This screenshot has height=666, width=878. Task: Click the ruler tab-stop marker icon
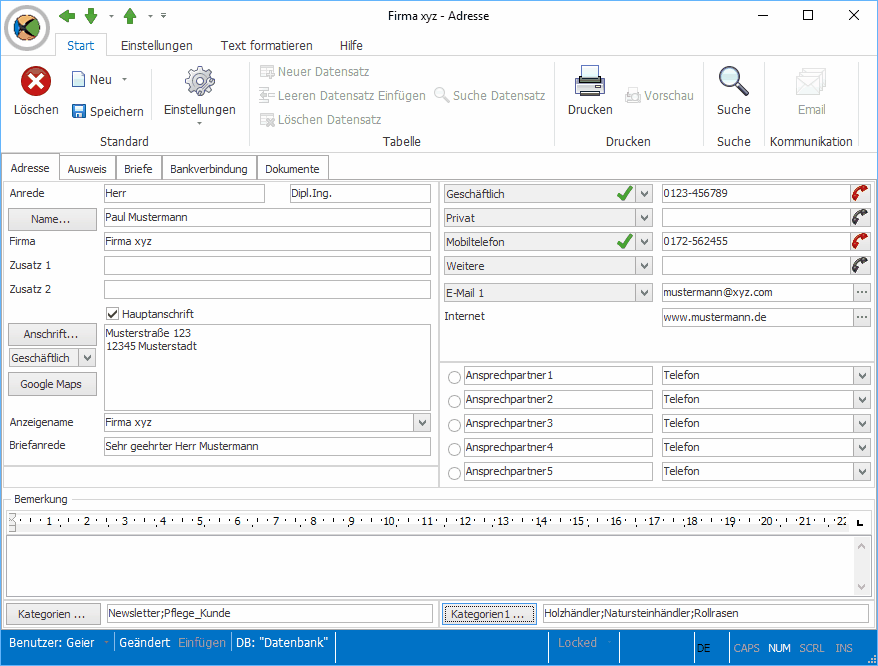click(860, 523)
